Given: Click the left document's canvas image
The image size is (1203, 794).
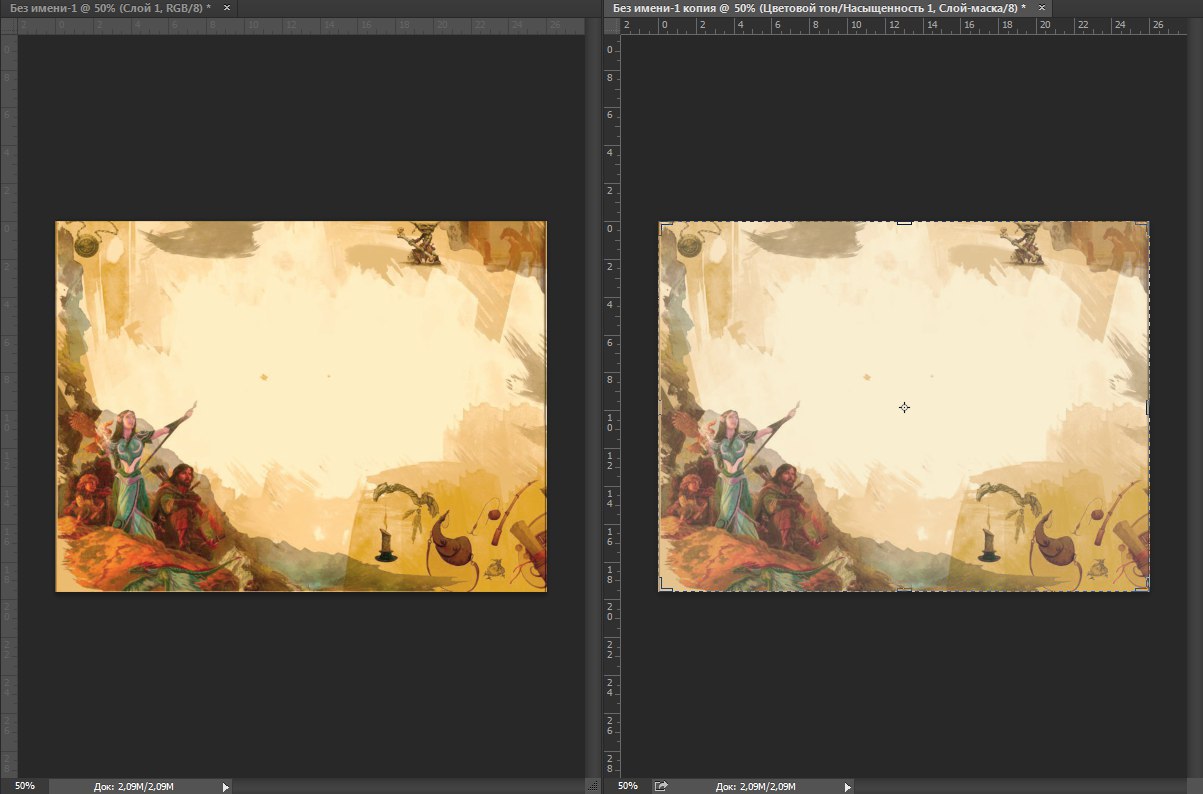Looking at the screenshot, I should point(301,406).
